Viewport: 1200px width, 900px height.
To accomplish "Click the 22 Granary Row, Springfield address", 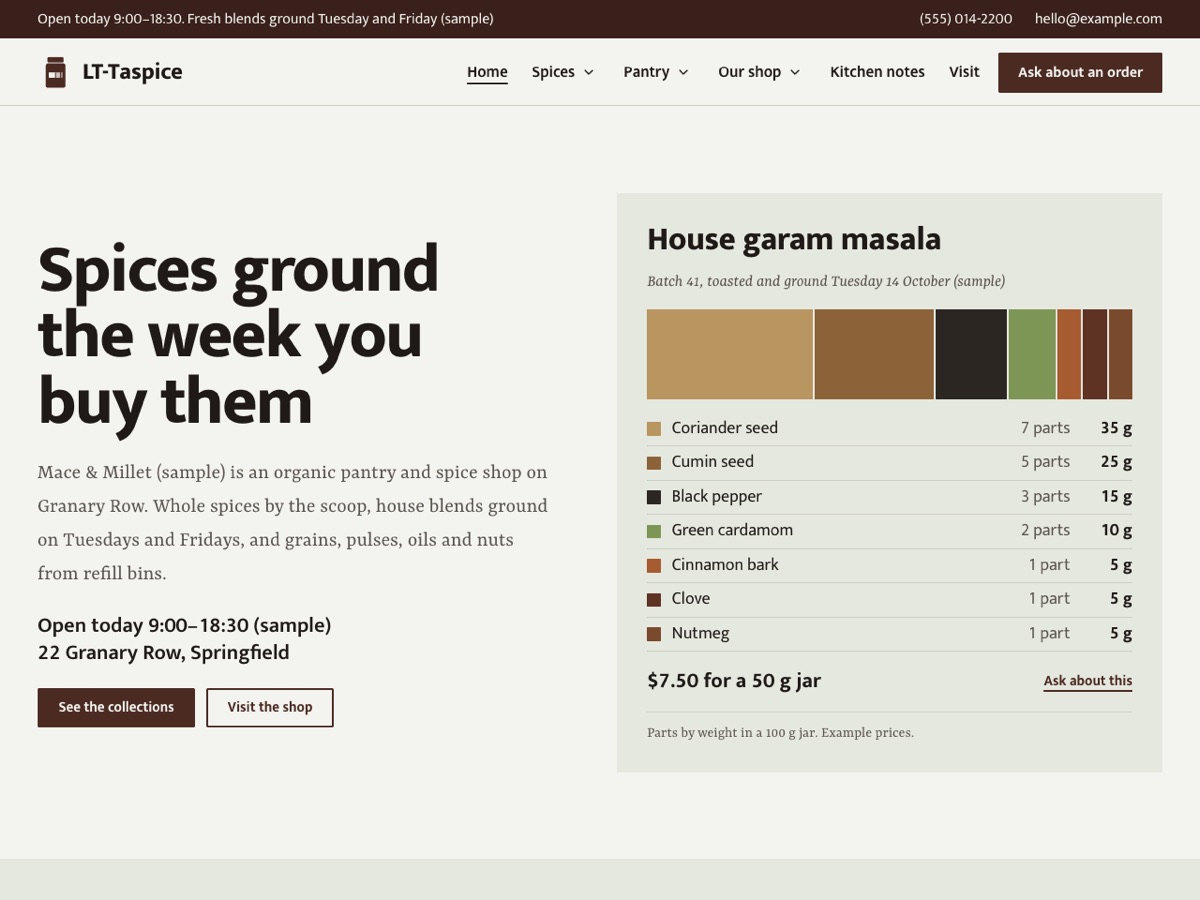I will pos(163,653).
